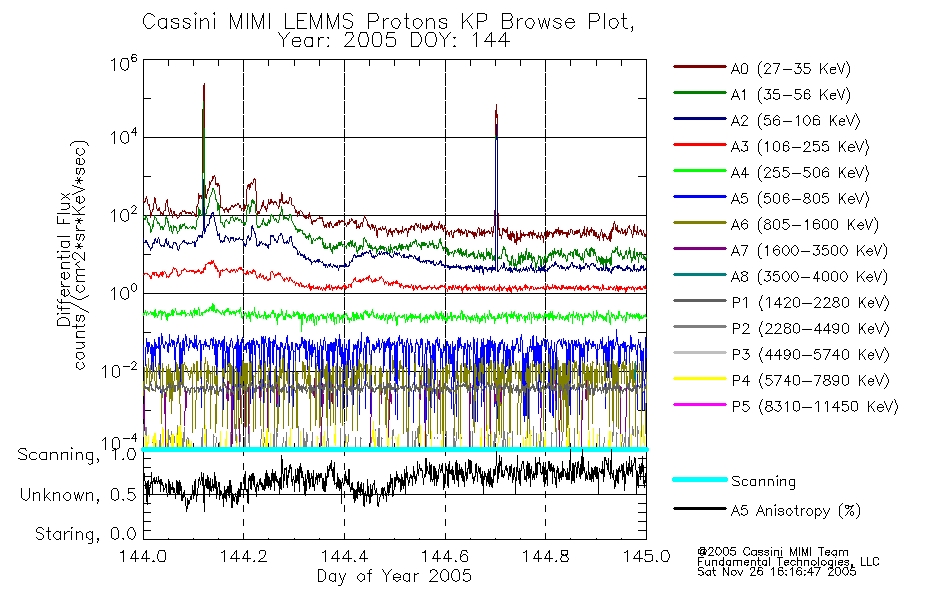Click the dark green A1 legend line
Screen dimensions: 950x600
(699, 93)
